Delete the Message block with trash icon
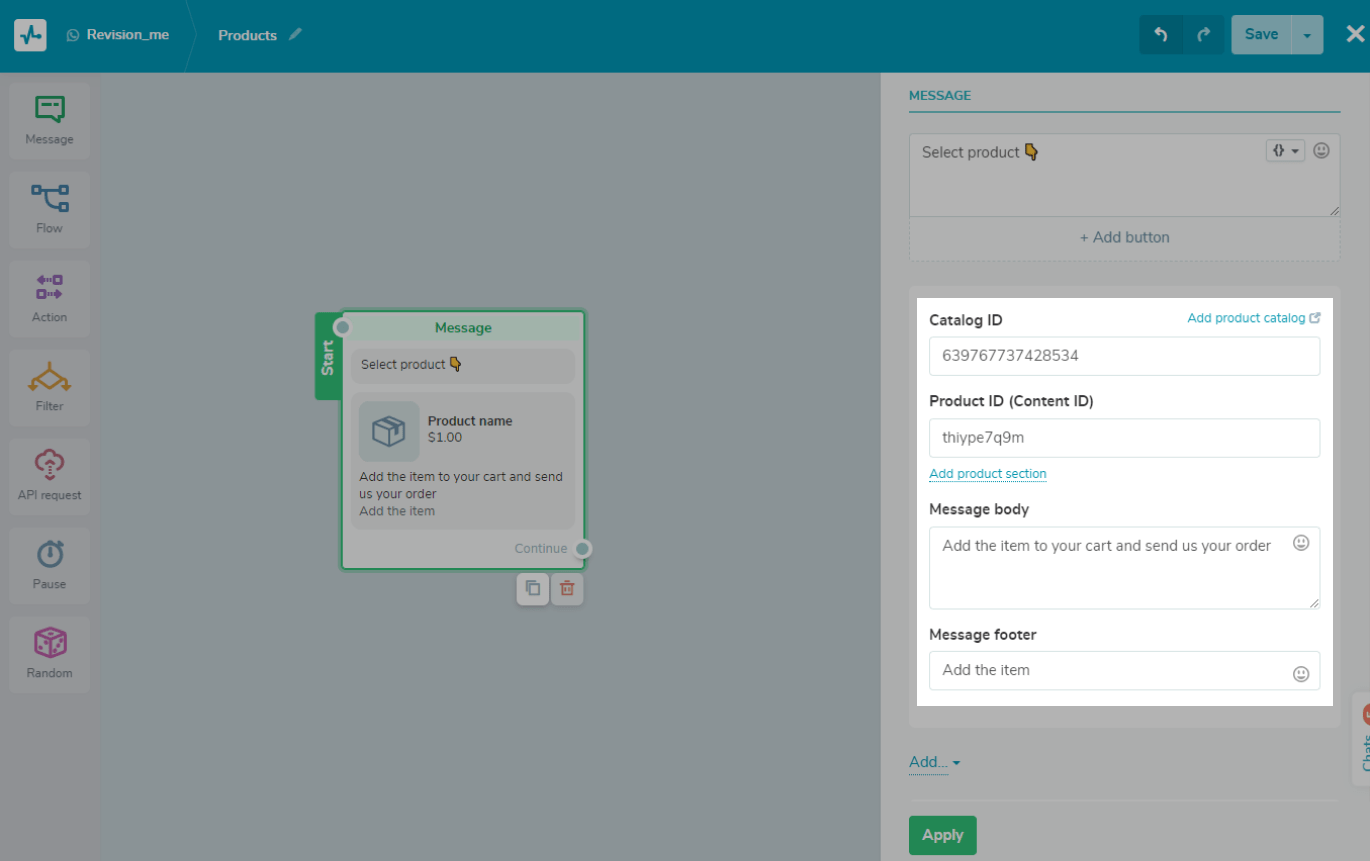Image resolution: width=1370 pixels, height=861 pixels. [567, 589]
